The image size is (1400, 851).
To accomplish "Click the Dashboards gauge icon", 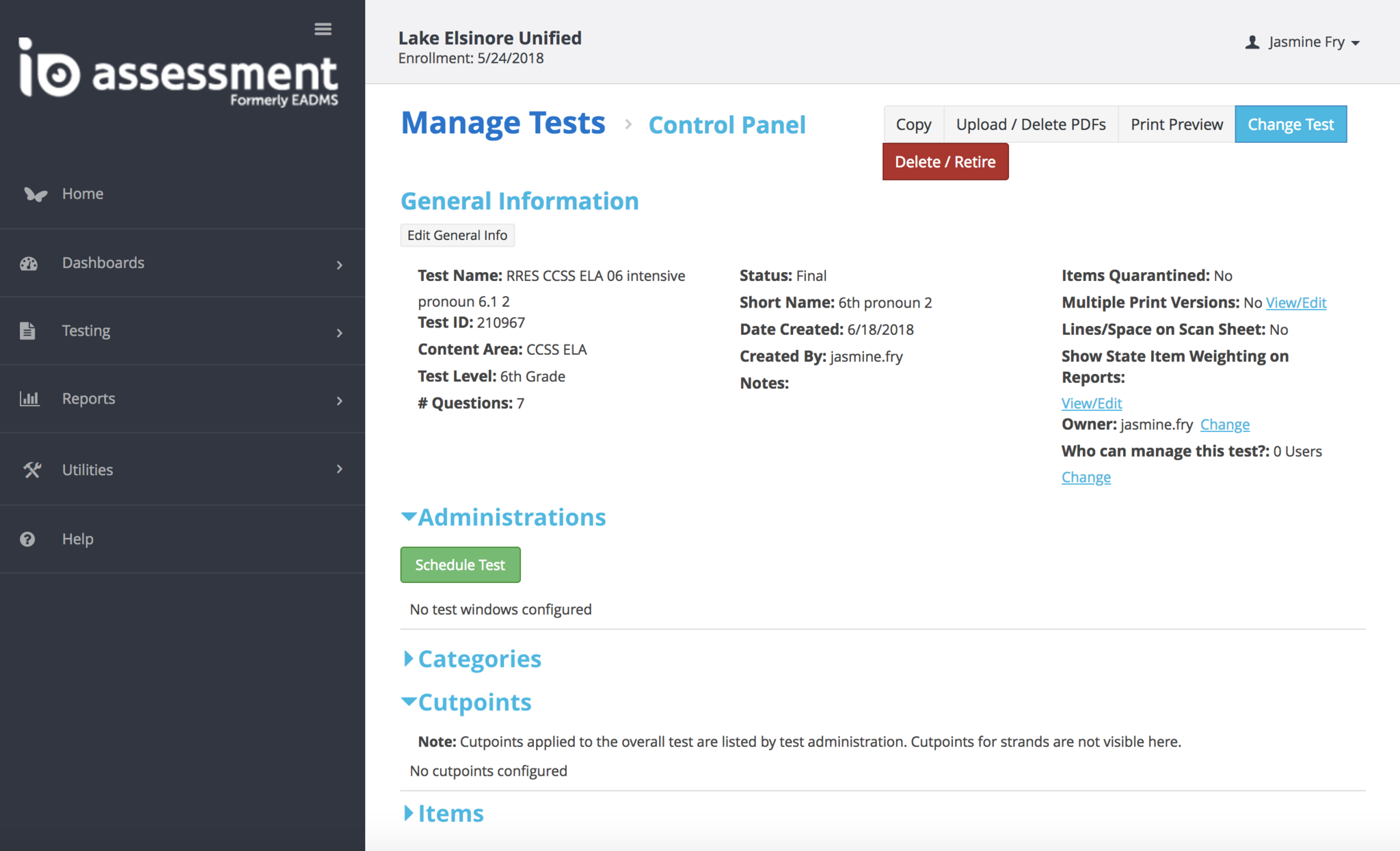I will (29, 263).
